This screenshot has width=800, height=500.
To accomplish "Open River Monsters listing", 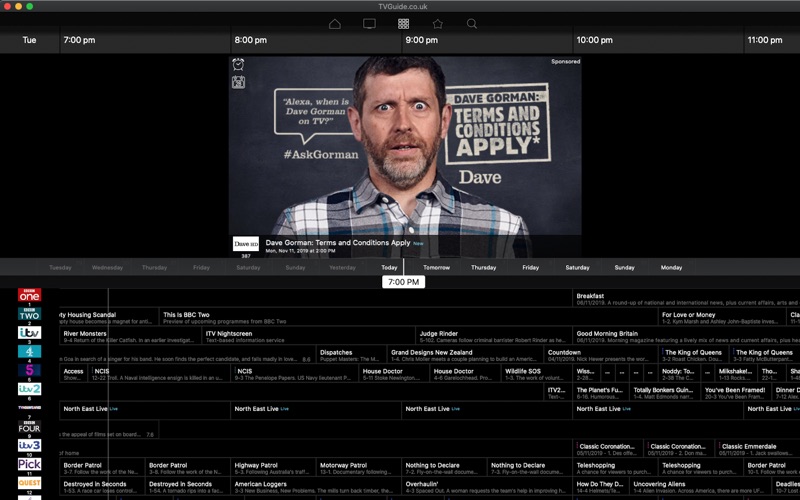I will tap(130, 336).
